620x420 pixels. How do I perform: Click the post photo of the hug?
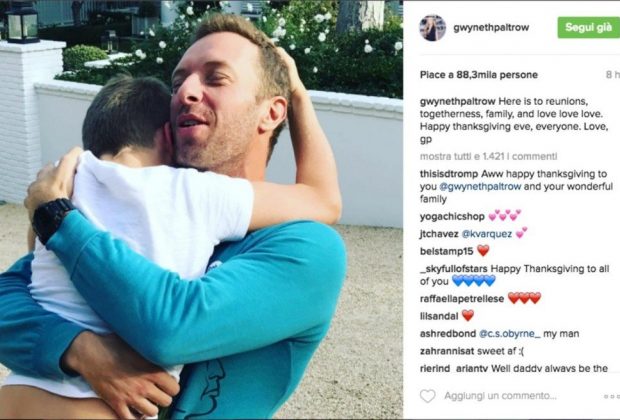[201, 210]
